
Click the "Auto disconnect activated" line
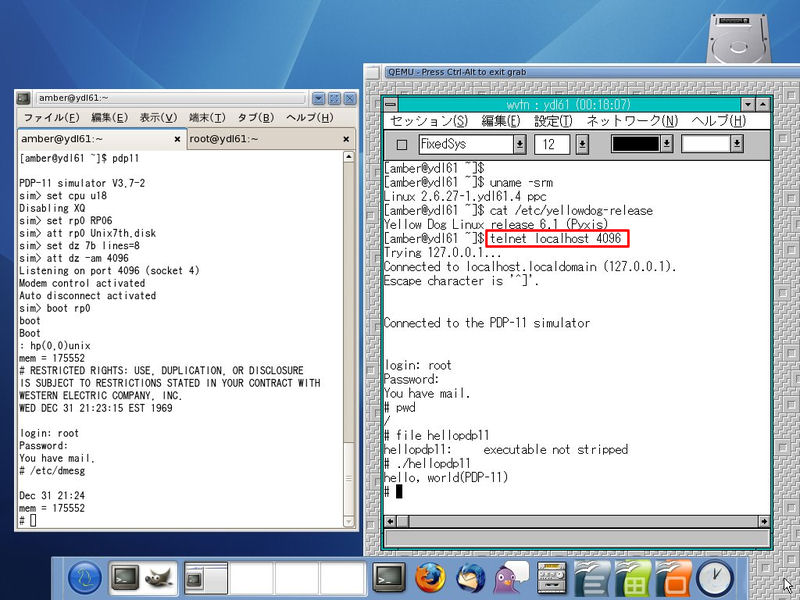[87, 295]
